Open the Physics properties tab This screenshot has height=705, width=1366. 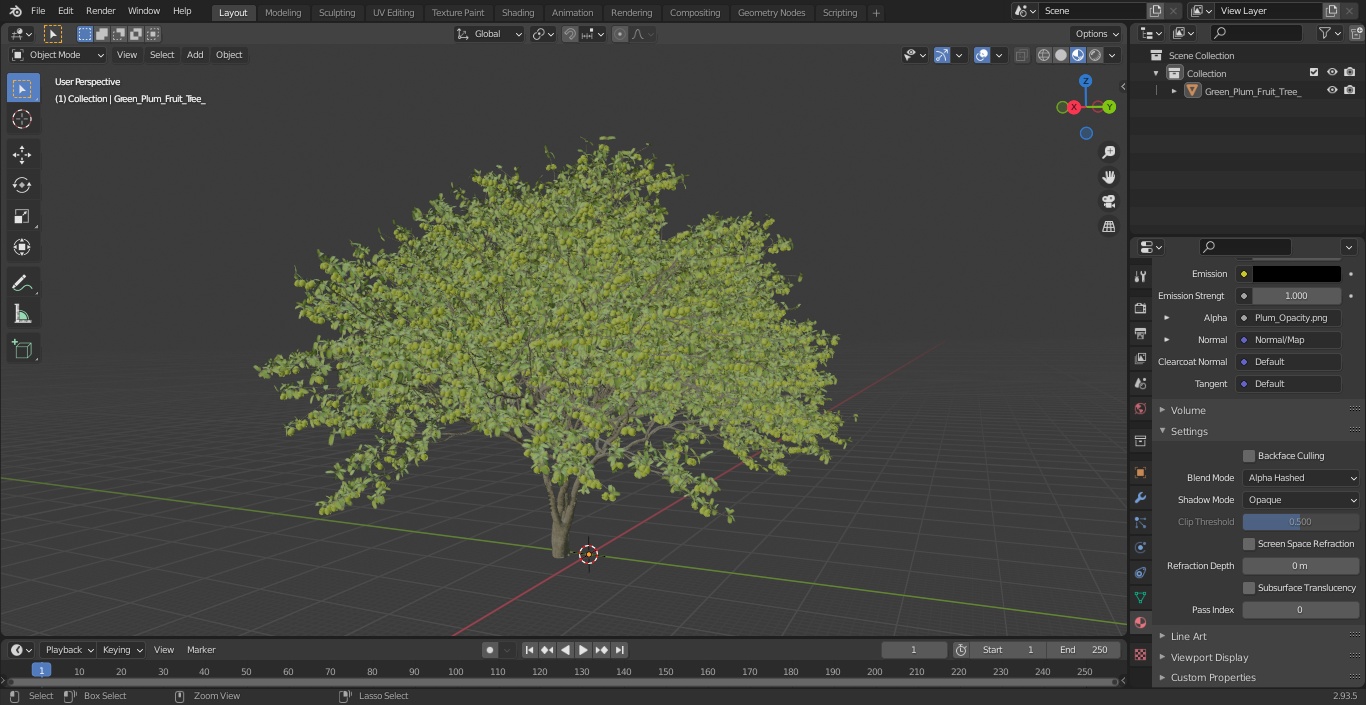(1140, 547)
